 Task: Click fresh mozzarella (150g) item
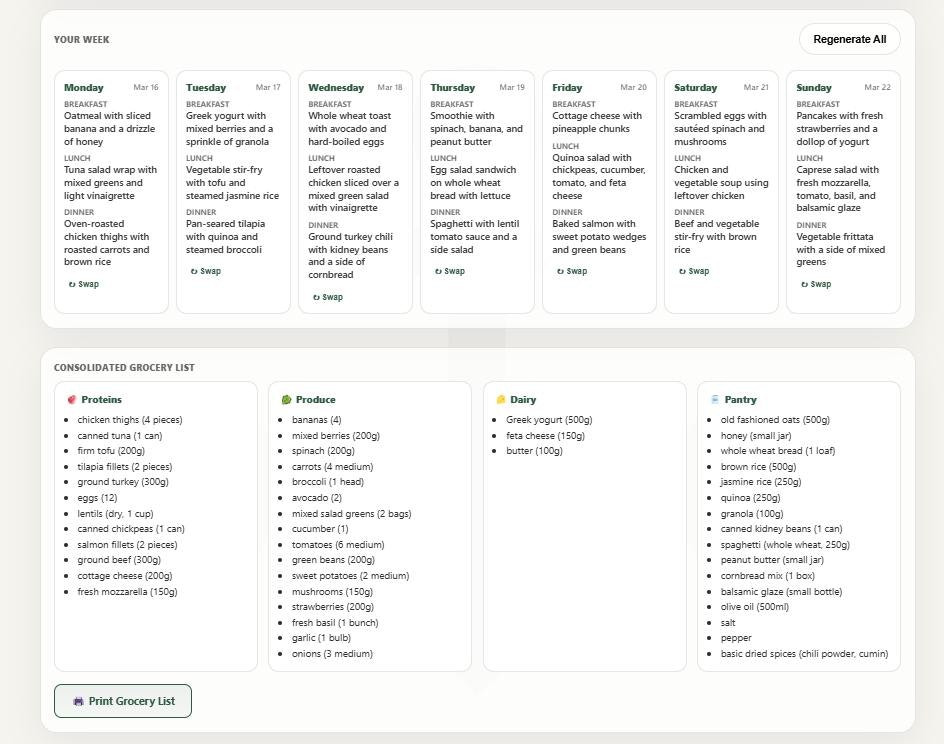click(x=128, y=592)
